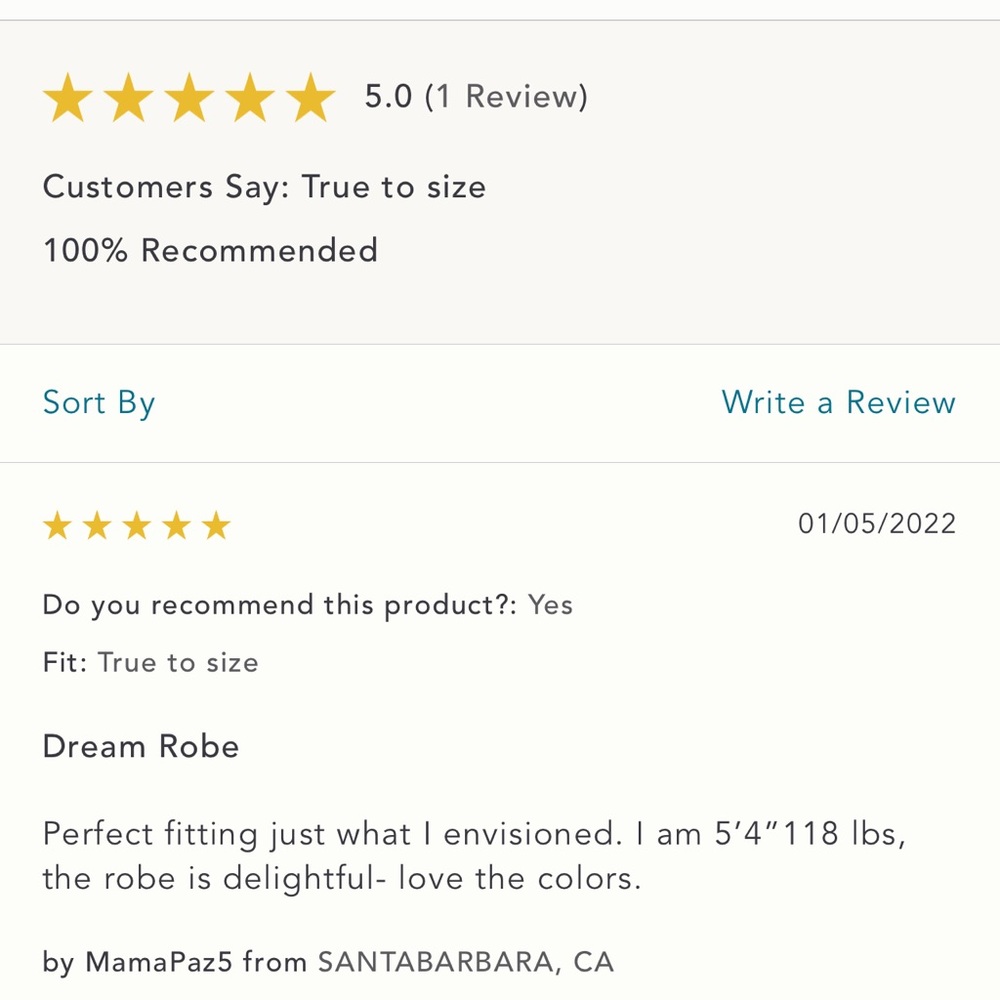The image size is (1000, 1000).
Task: Click the fourth large summary star
Action: pyautogui.click(x=249, y=98)
